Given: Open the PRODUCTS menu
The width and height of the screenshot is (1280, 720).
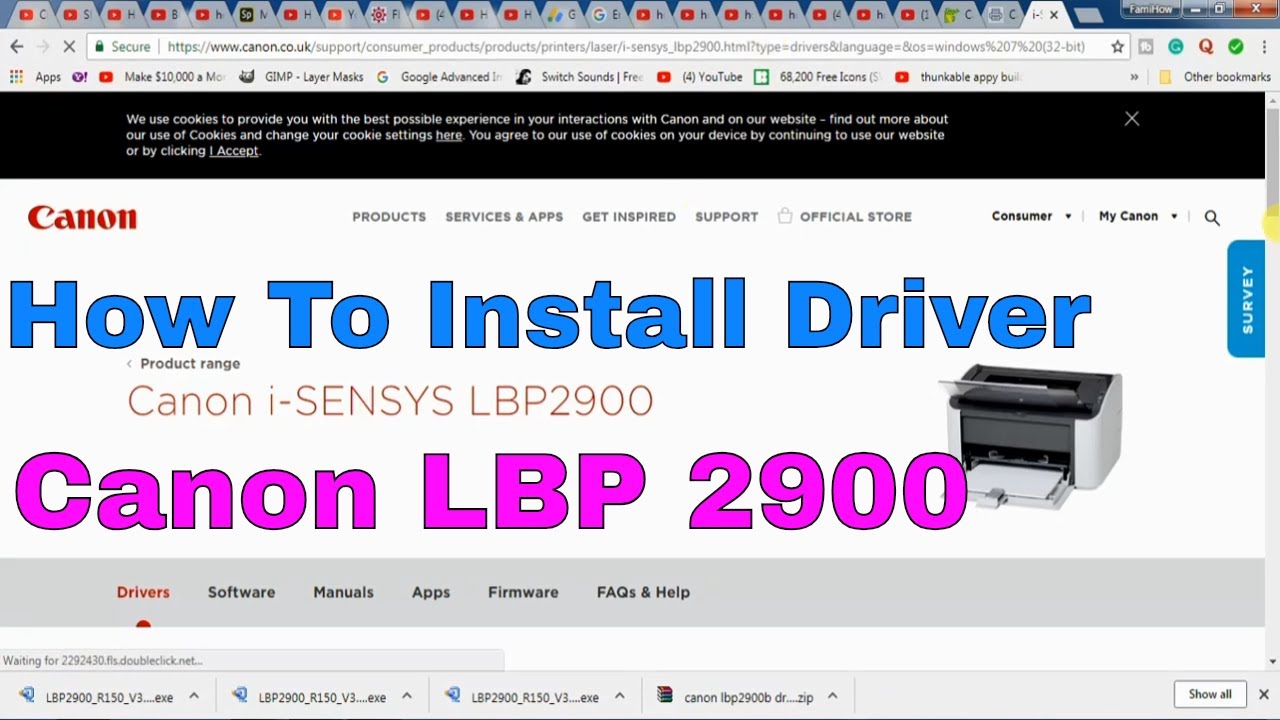Looking at the screenshot, I should click(x=389, y=217).
